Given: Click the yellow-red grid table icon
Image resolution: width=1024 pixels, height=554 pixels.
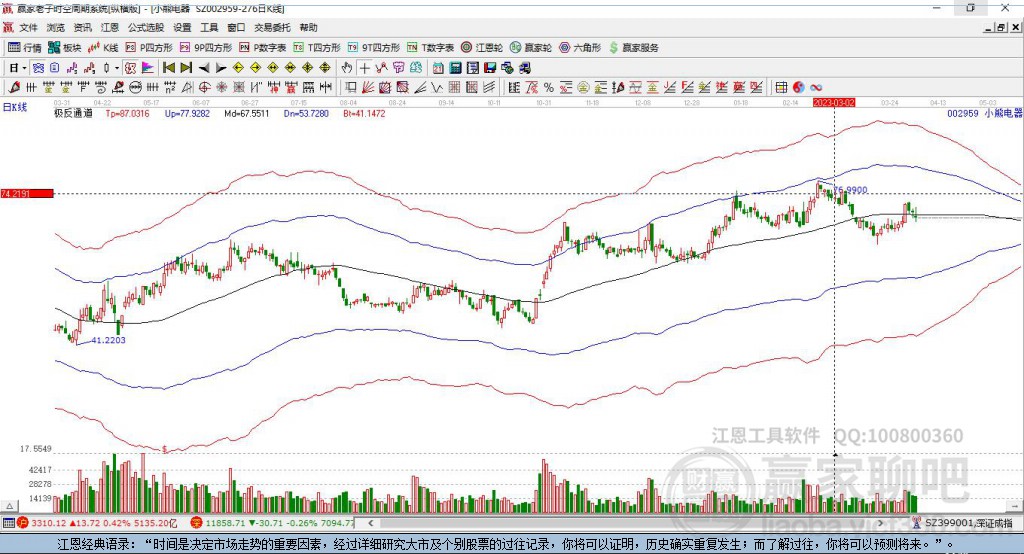Looking at the screenshot, I should [x=781, y=87].
